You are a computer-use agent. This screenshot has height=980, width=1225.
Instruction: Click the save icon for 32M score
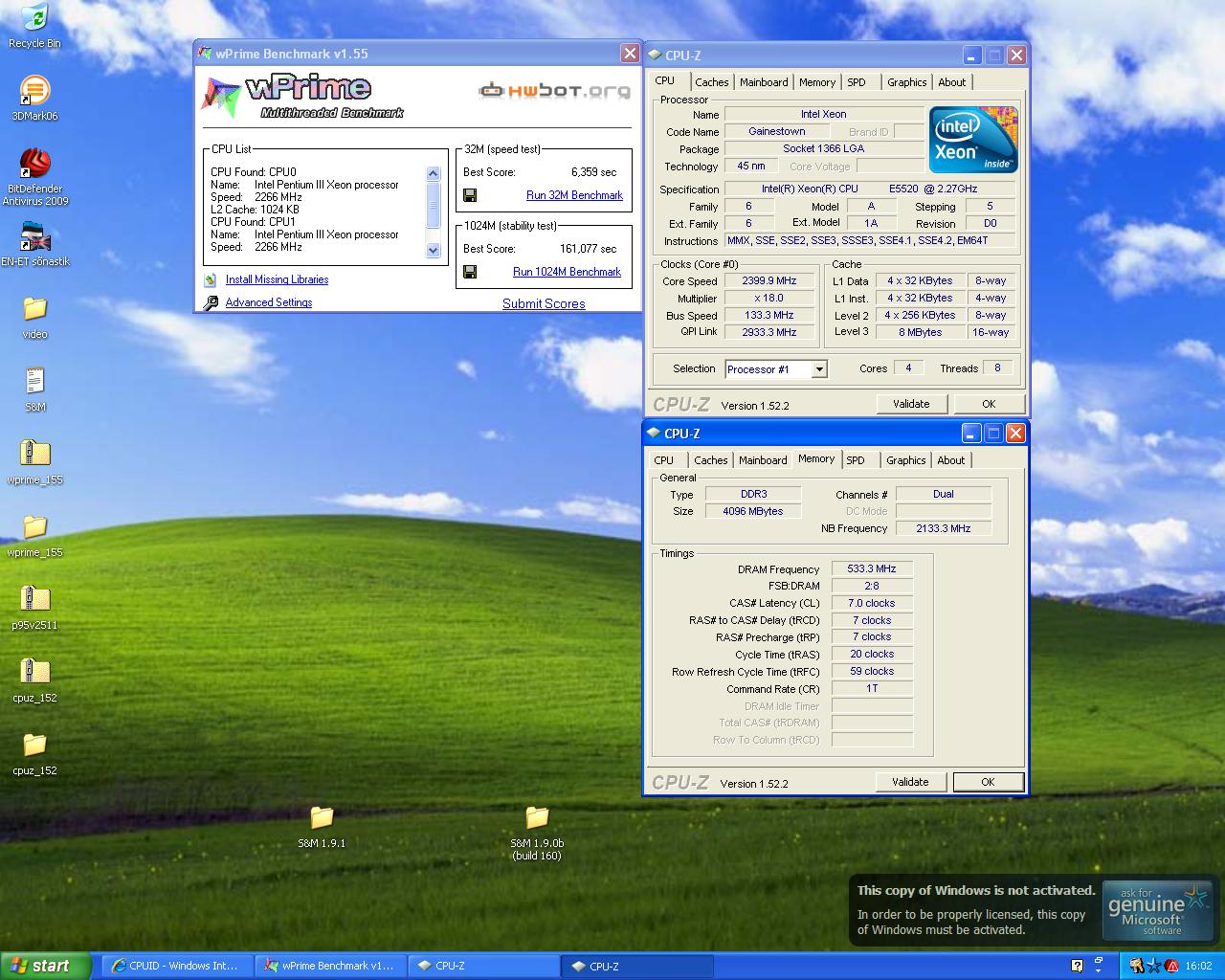(470, 195)
